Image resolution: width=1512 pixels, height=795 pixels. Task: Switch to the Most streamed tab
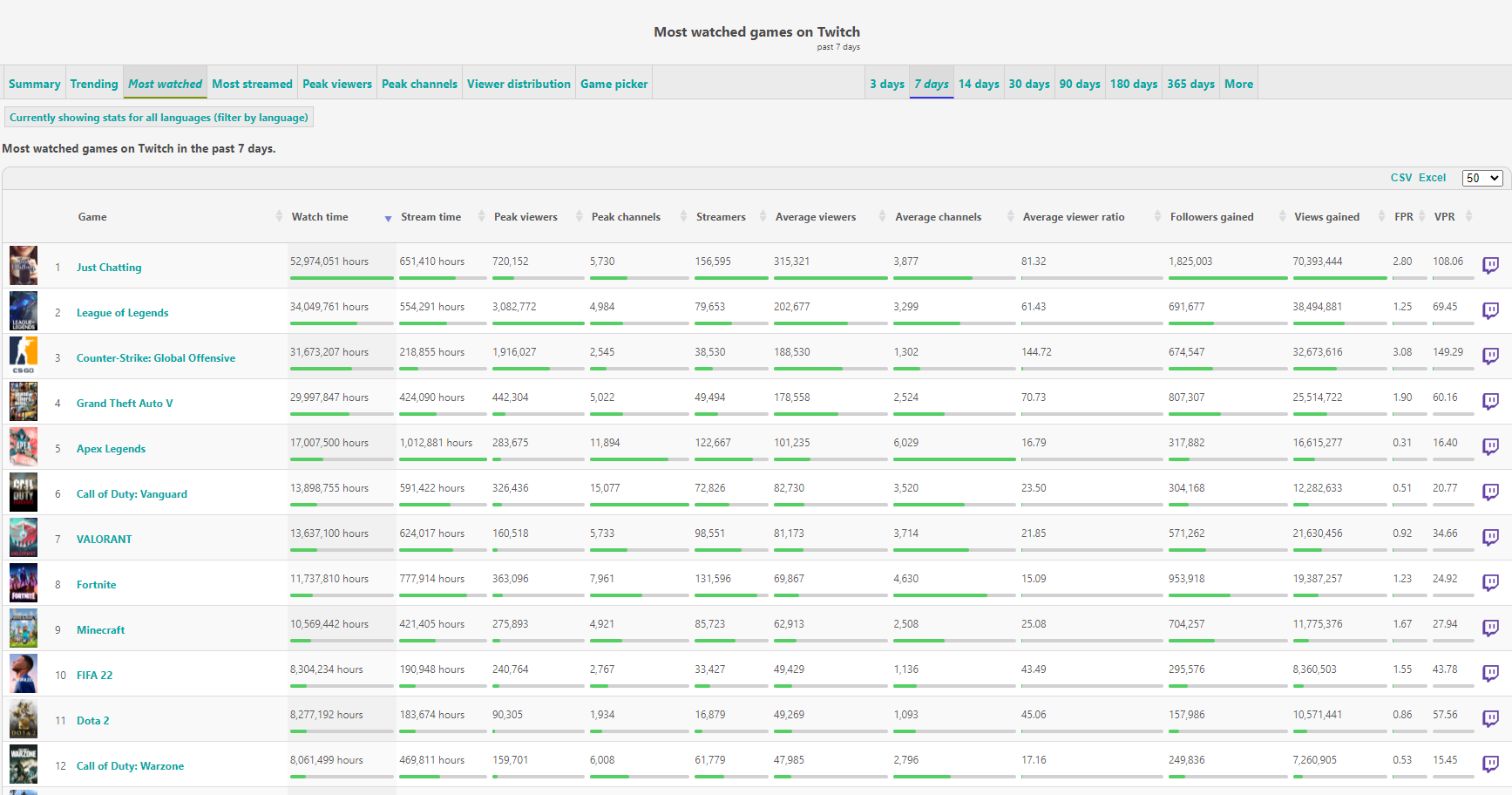click(x=252, y=84)
